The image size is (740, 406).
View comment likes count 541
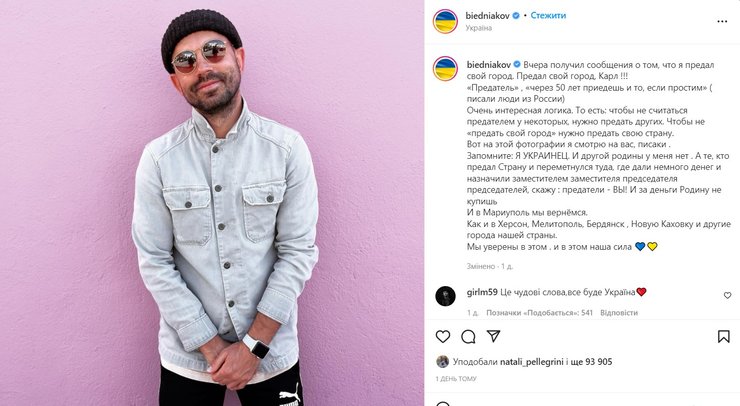click(x=539, y=313)
